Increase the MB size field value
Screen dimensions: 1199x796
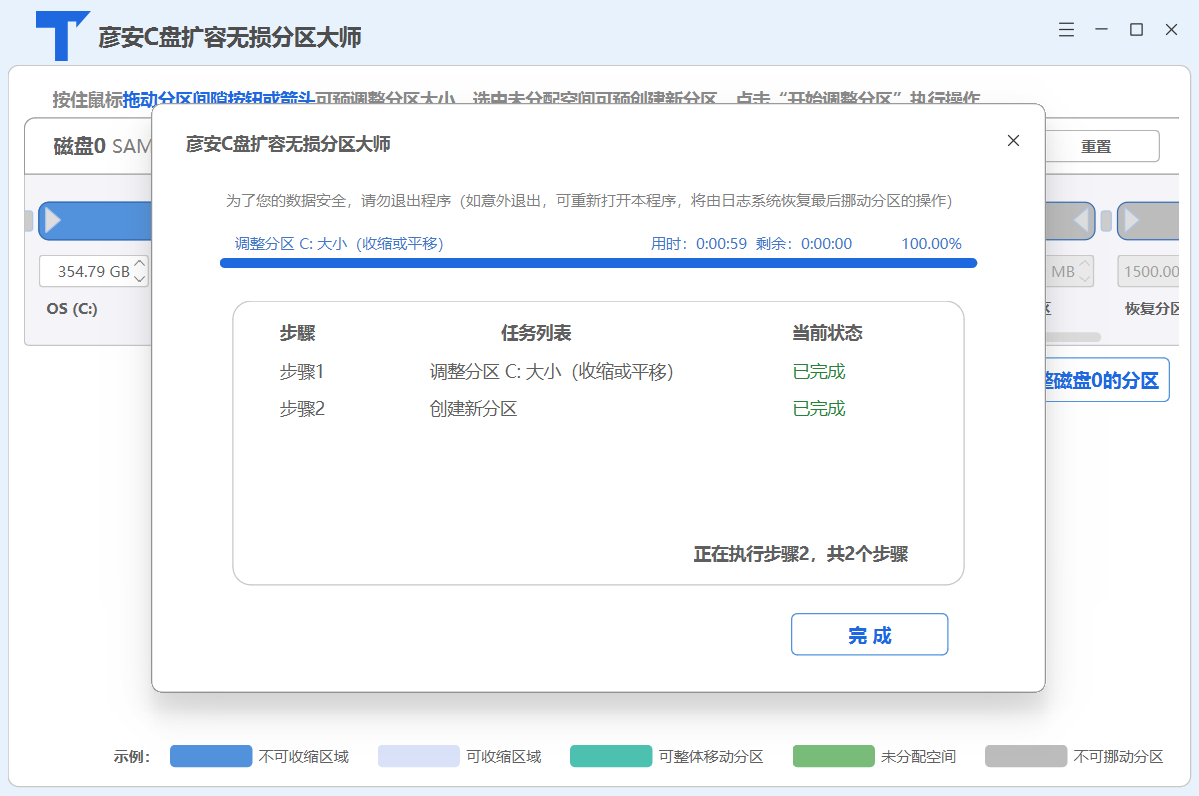1084,264
